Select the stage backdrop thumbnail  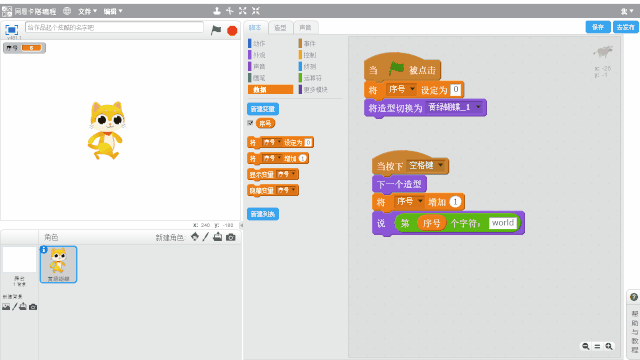[19, 259]
